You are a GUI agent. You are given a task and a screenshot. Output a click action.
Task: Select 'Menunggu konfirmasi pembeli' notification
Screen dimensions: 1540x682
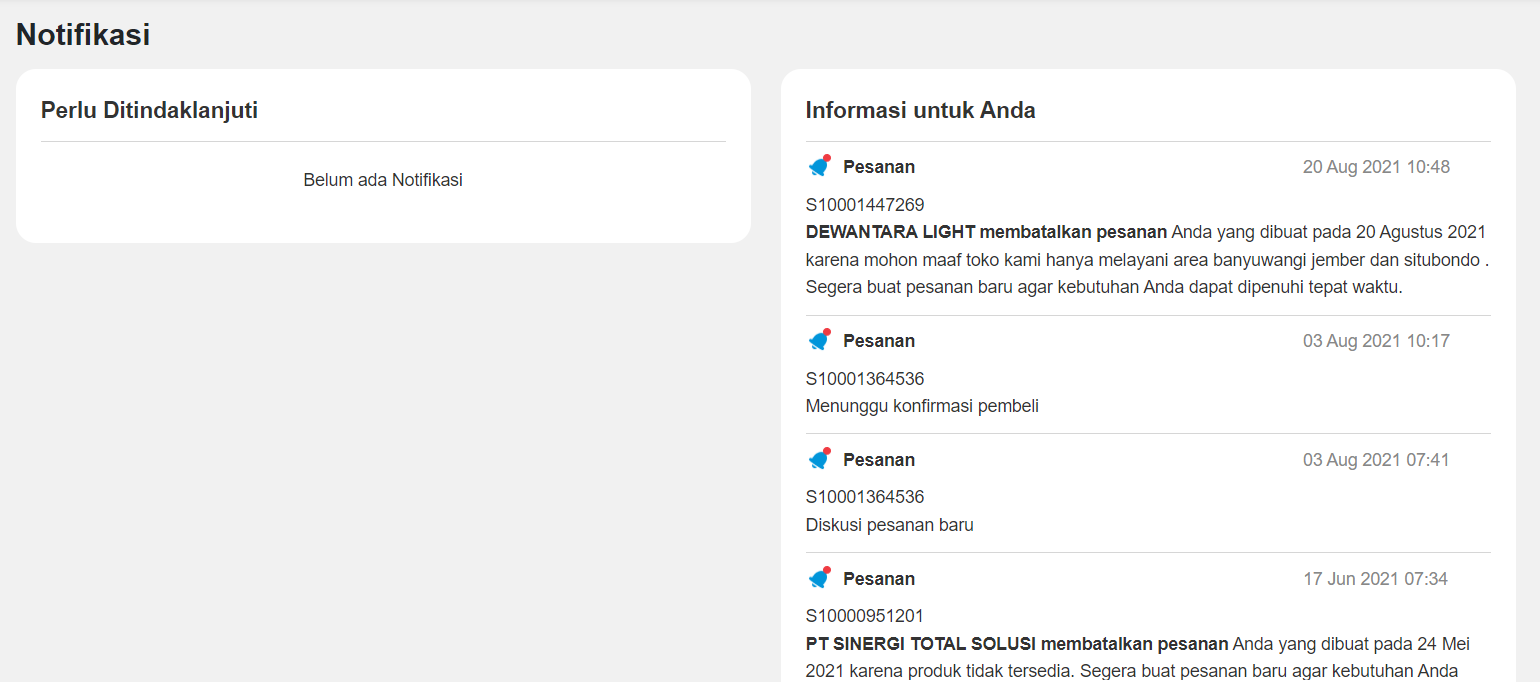click(922, 406)
